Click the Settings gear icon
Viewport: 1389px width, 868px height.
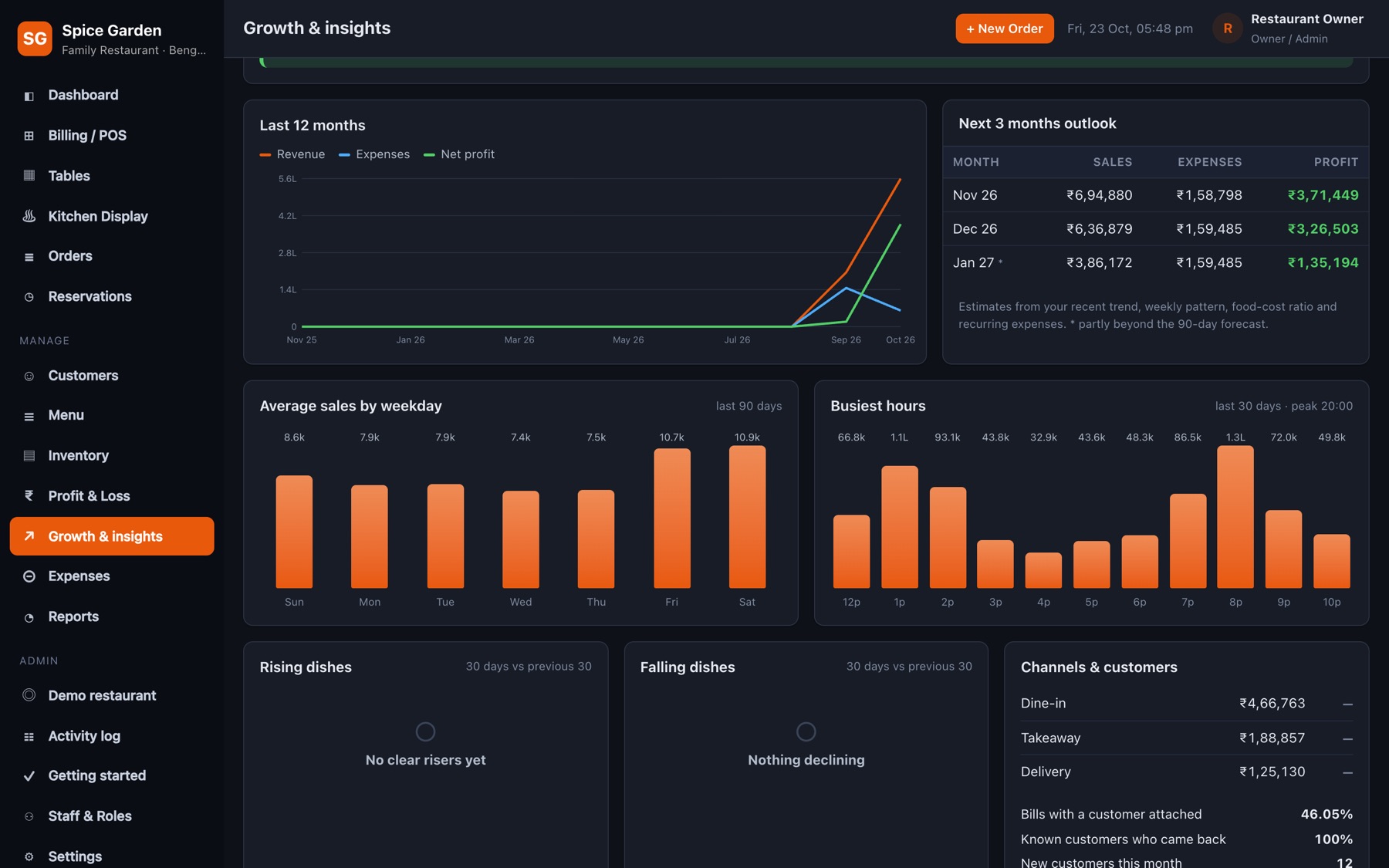coord(29,856)
